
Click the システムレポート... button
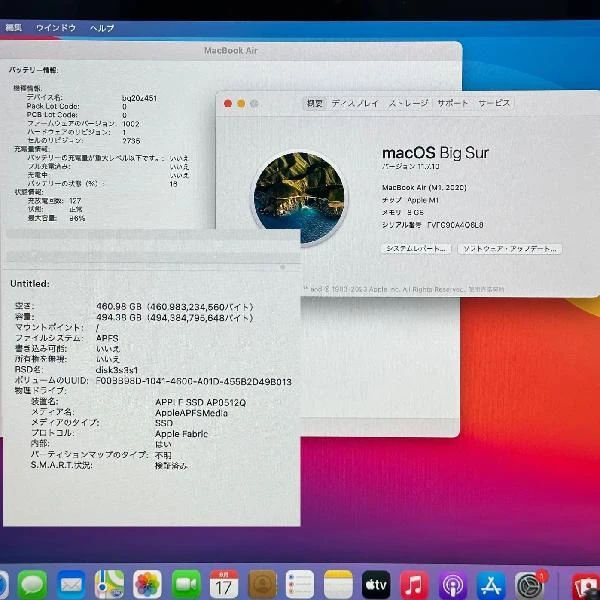click(x=416, y=249)
